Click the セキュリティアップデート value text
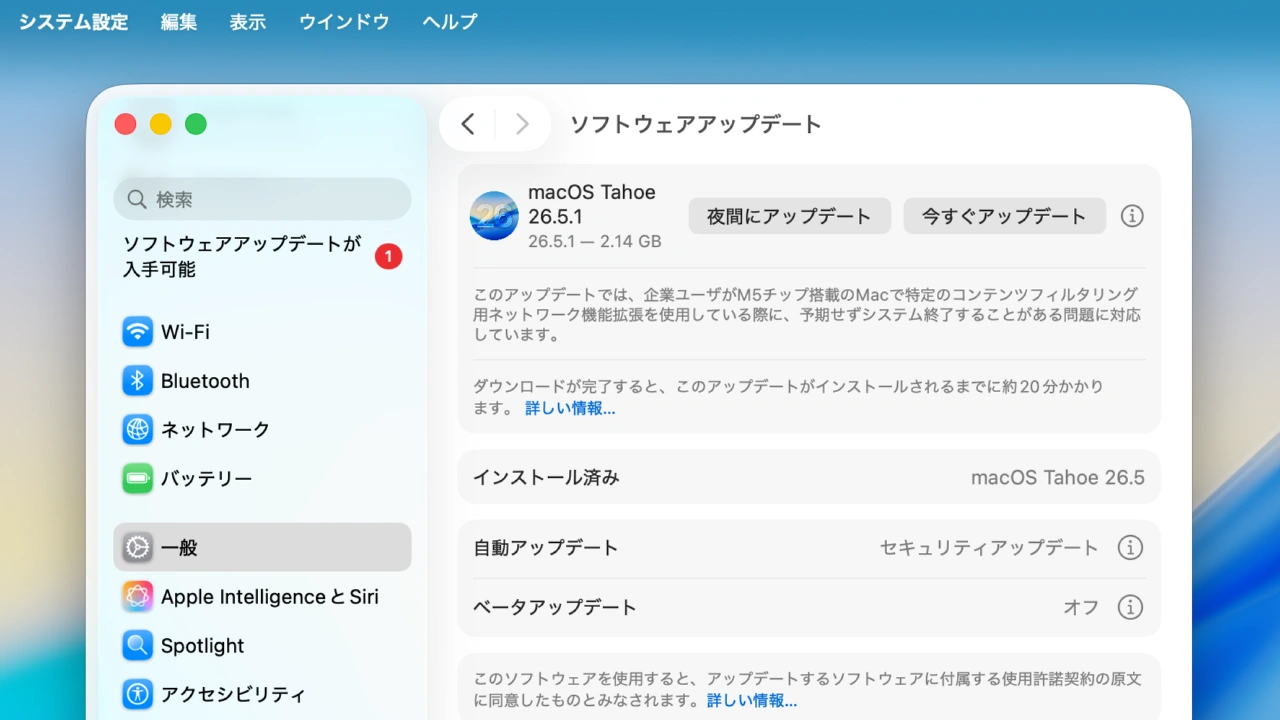 [x=989, y=548]
